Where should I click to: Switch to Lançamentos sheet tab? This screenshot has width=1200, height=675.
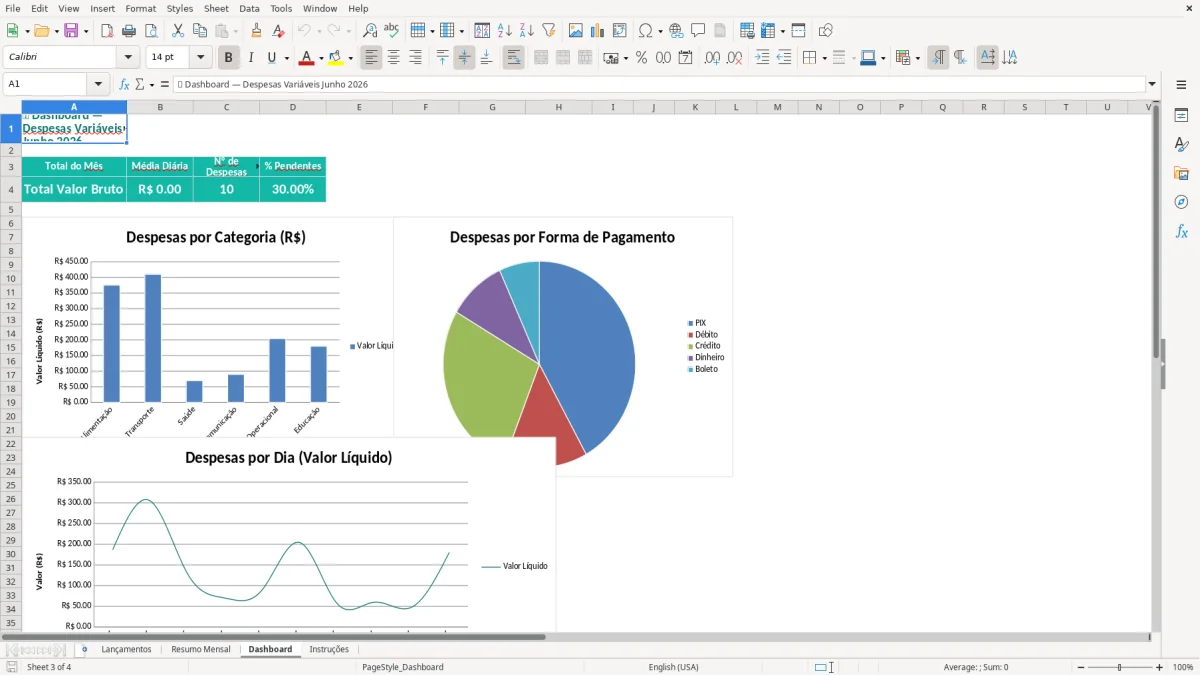pyautogui.click(x=126, y=649)
